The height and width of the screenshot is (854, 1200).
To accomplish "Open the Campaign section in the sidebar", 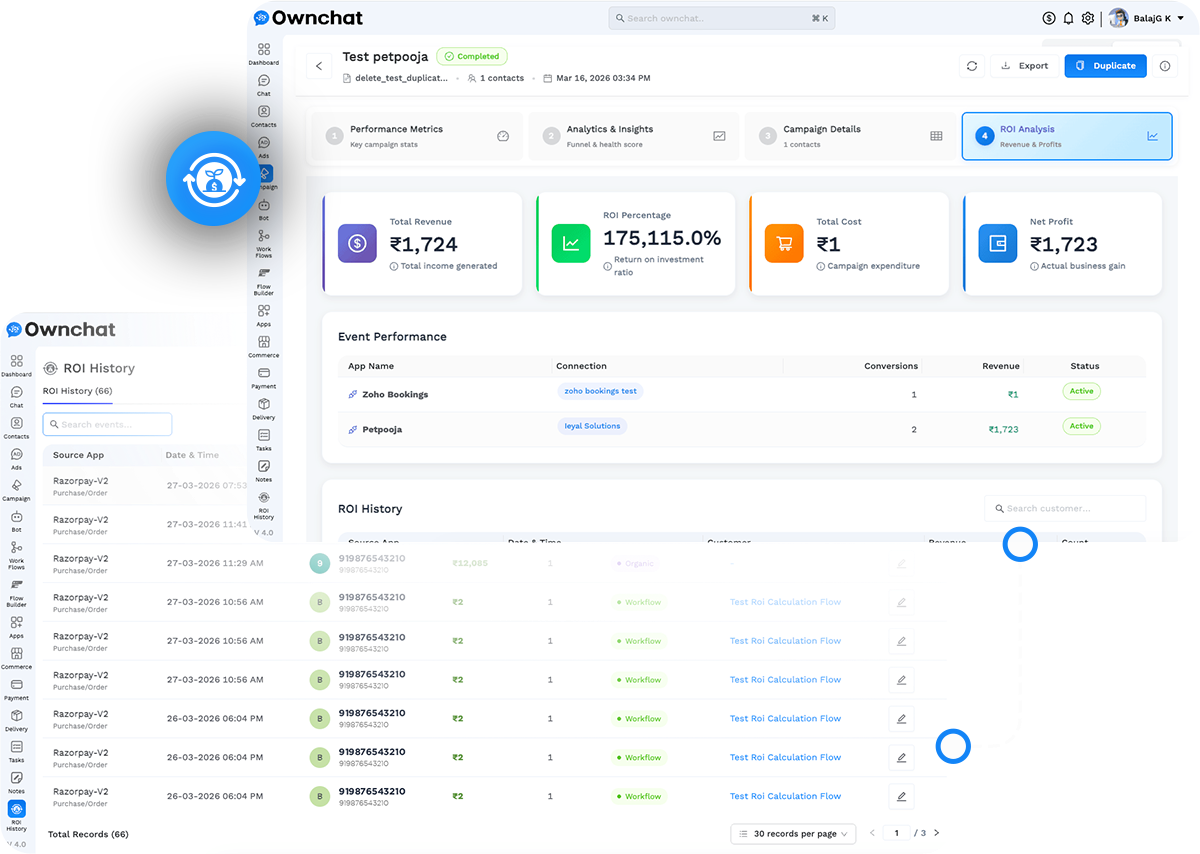I will [x=264, y=175].
